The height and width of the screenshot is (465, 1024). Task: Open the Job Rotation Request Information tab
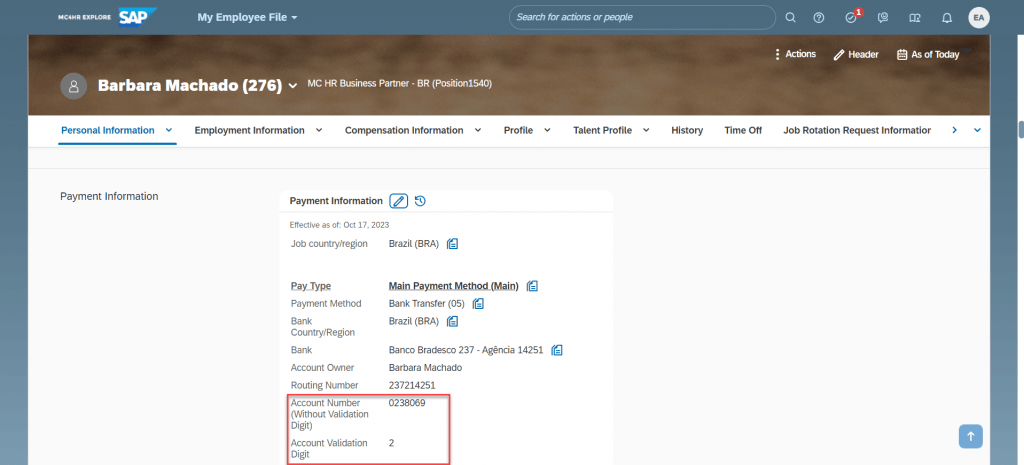tap(857, 130)
